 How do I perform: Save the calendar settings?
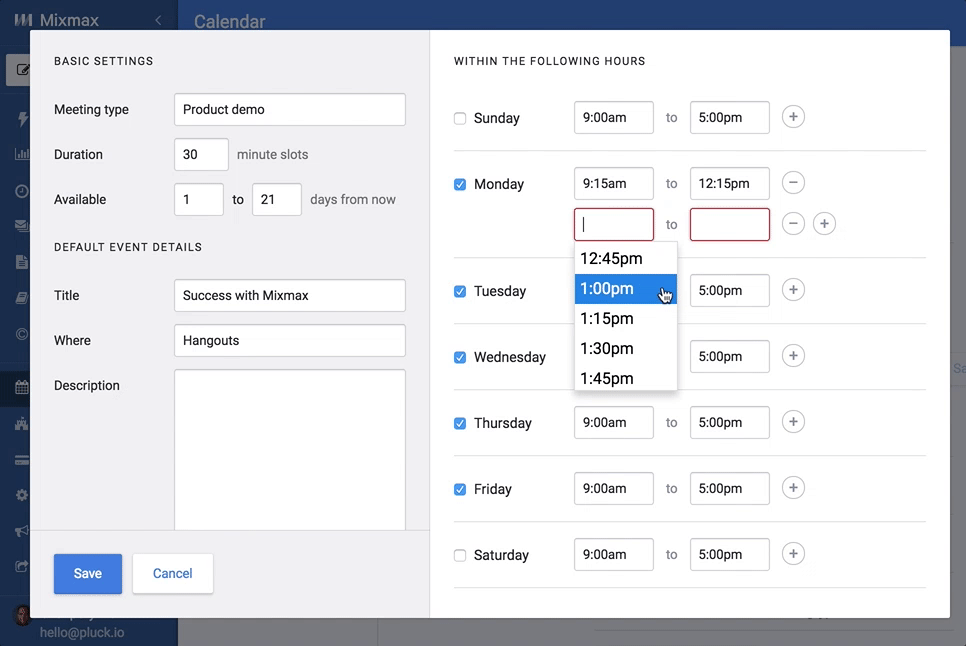87,573
